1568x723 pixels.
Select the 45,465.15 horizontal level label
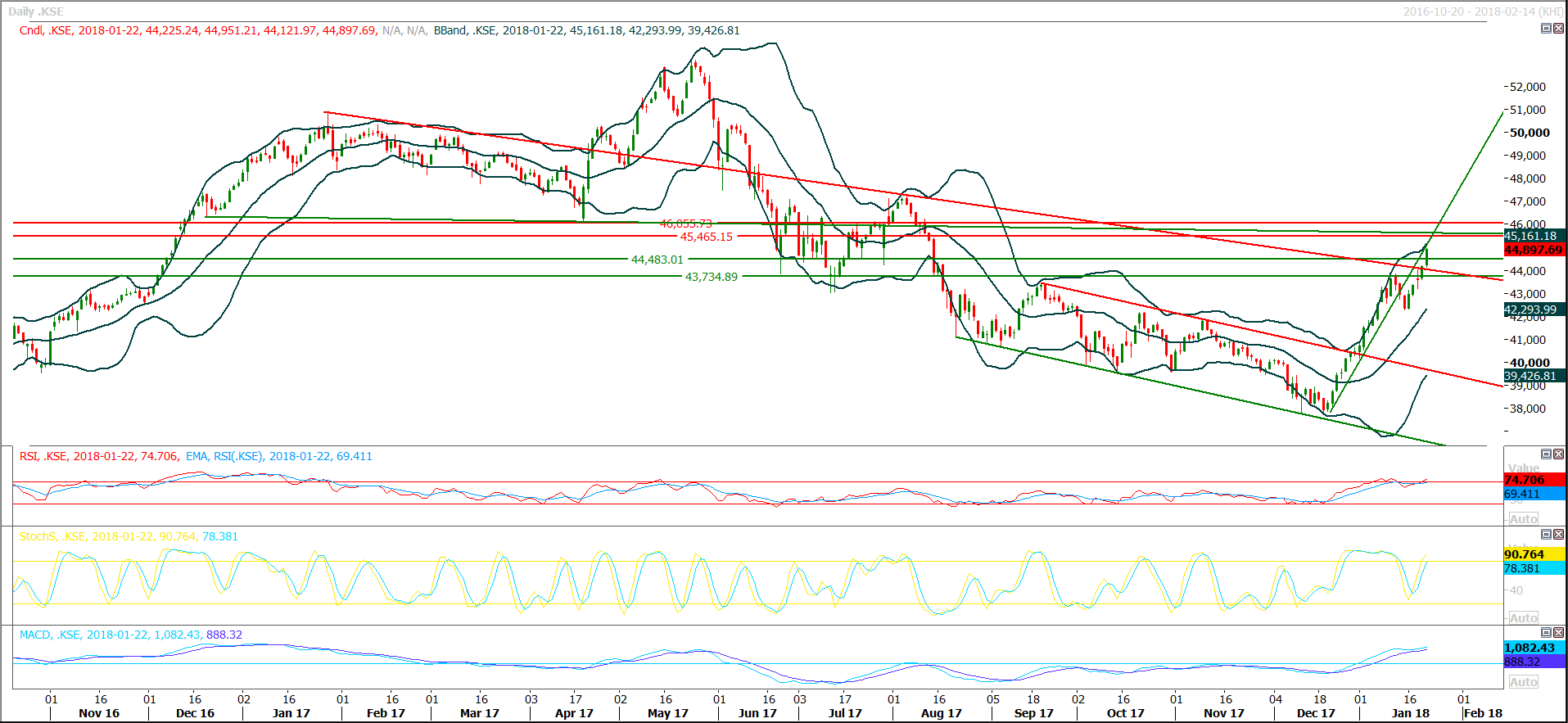pyautogui.click(x=706, y=237)
